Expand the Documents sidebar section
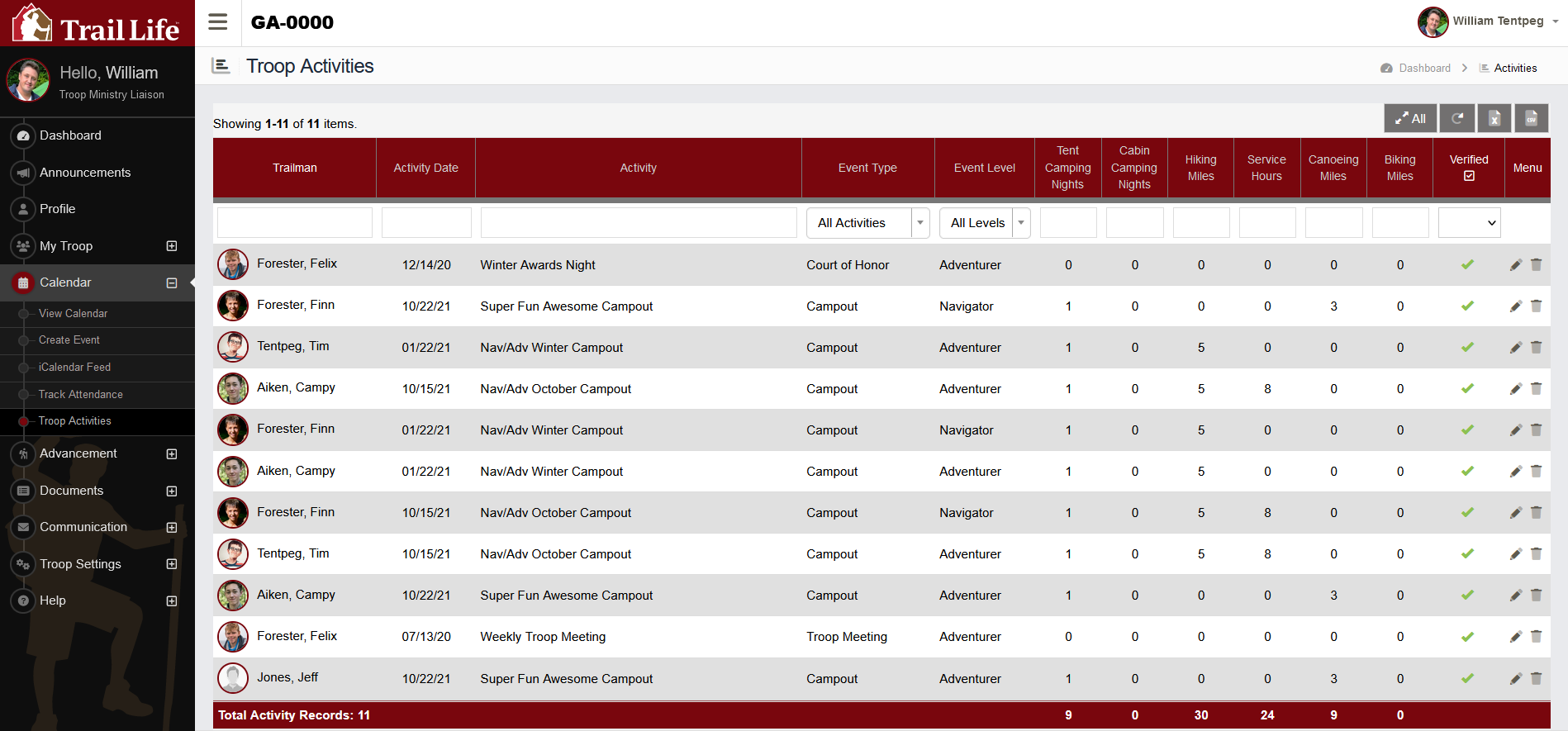 pos(172,491)
